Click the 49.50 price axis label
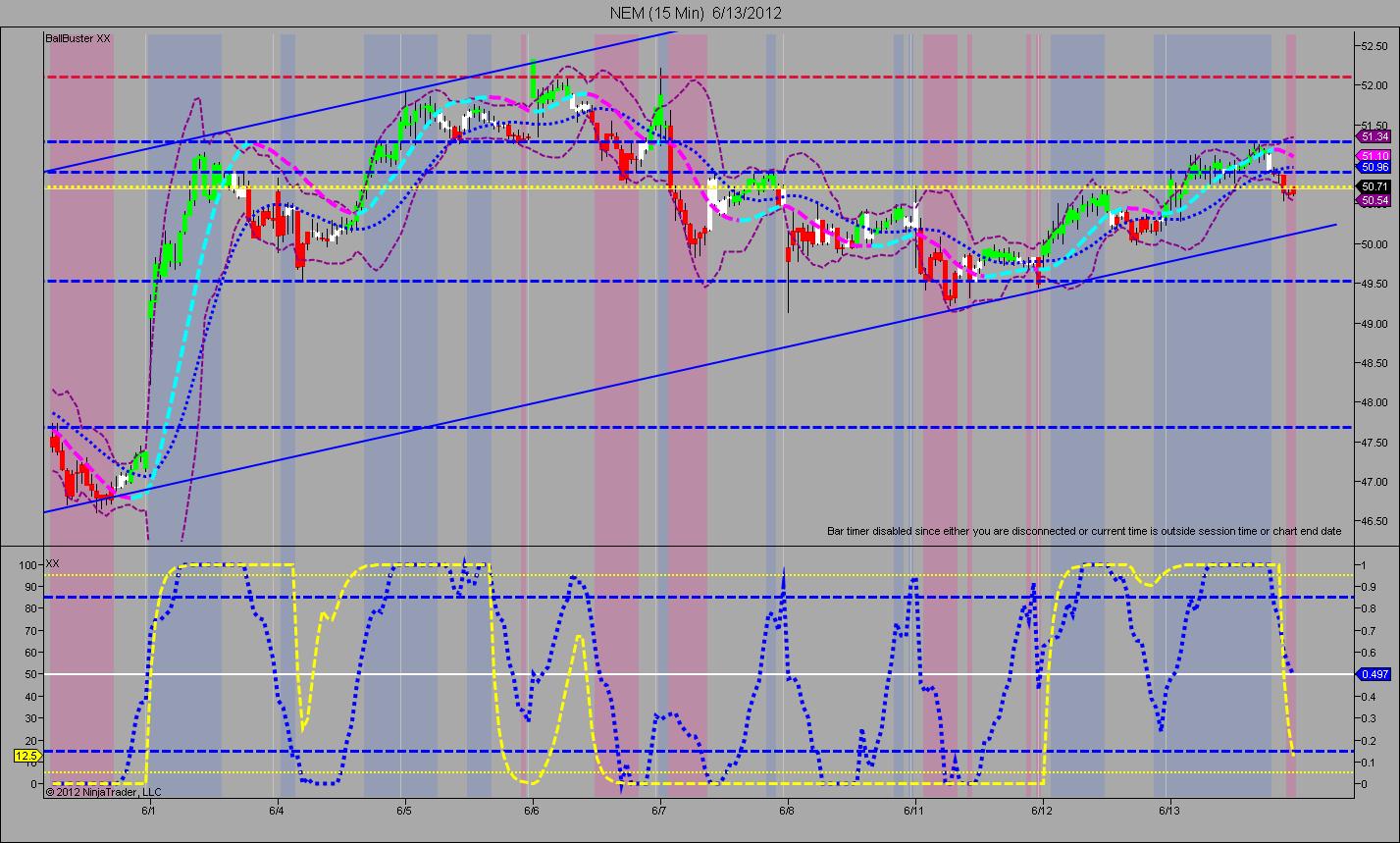The height and width of the screenshot is (843, 1400). 1373,284
